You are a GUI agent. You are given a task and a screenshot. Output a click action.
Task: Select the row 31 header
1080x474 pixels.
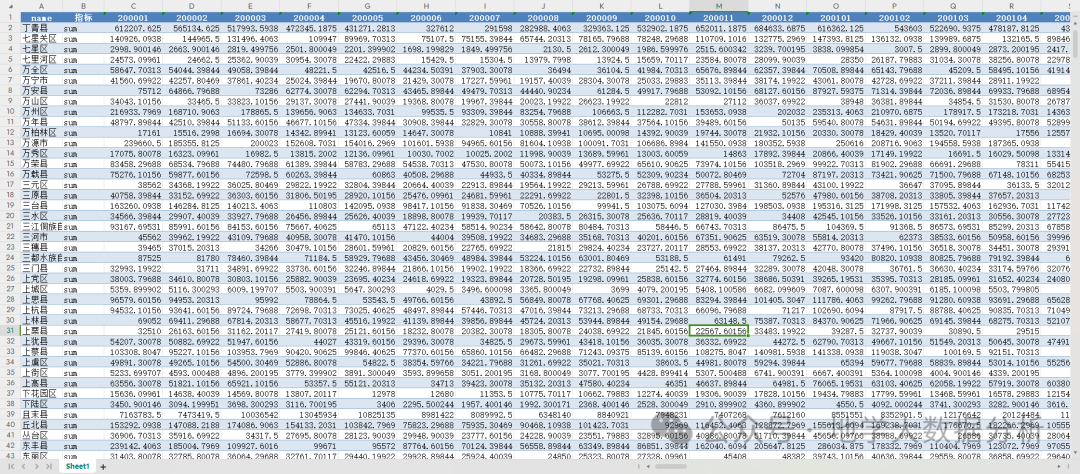pyautogui.click(x=10, y=331)
